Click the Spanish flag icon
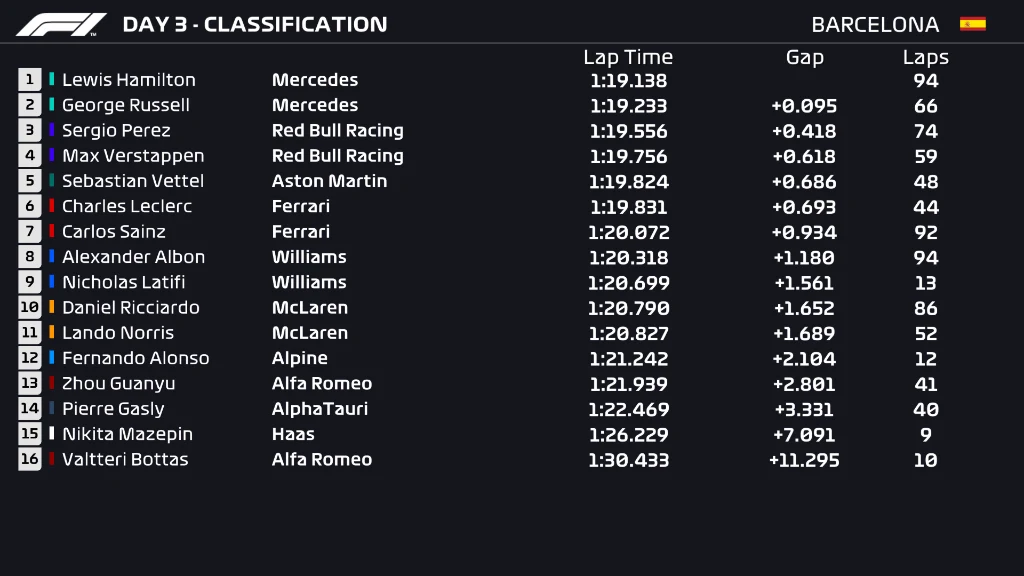The image size is (1024, 576). pyautogui.click(x=972, y=24)
